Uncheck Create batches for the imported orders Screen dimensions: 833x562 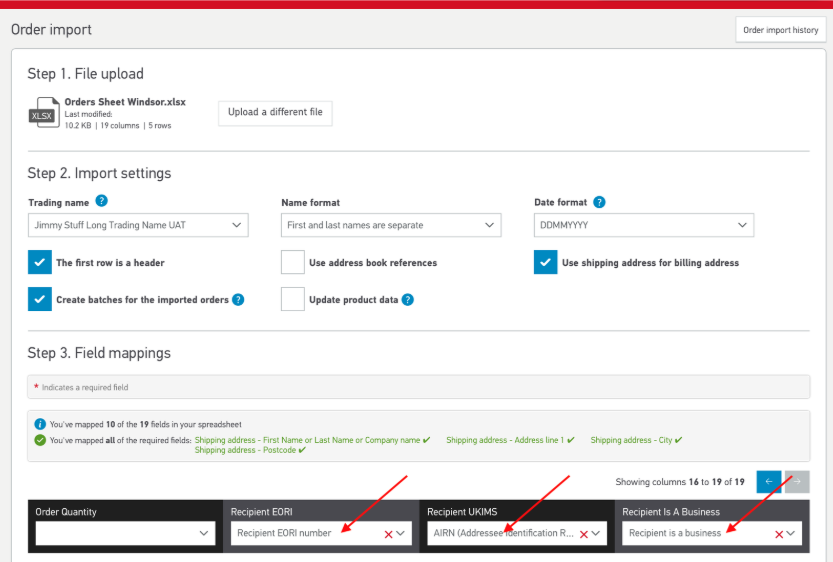(40, 299)
